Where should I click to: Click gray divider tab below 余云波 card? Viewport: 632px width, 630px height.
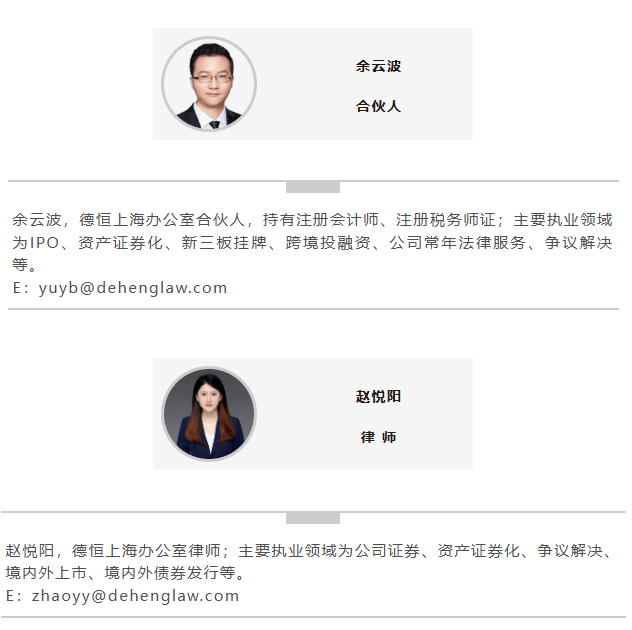(x=313, y=187)
